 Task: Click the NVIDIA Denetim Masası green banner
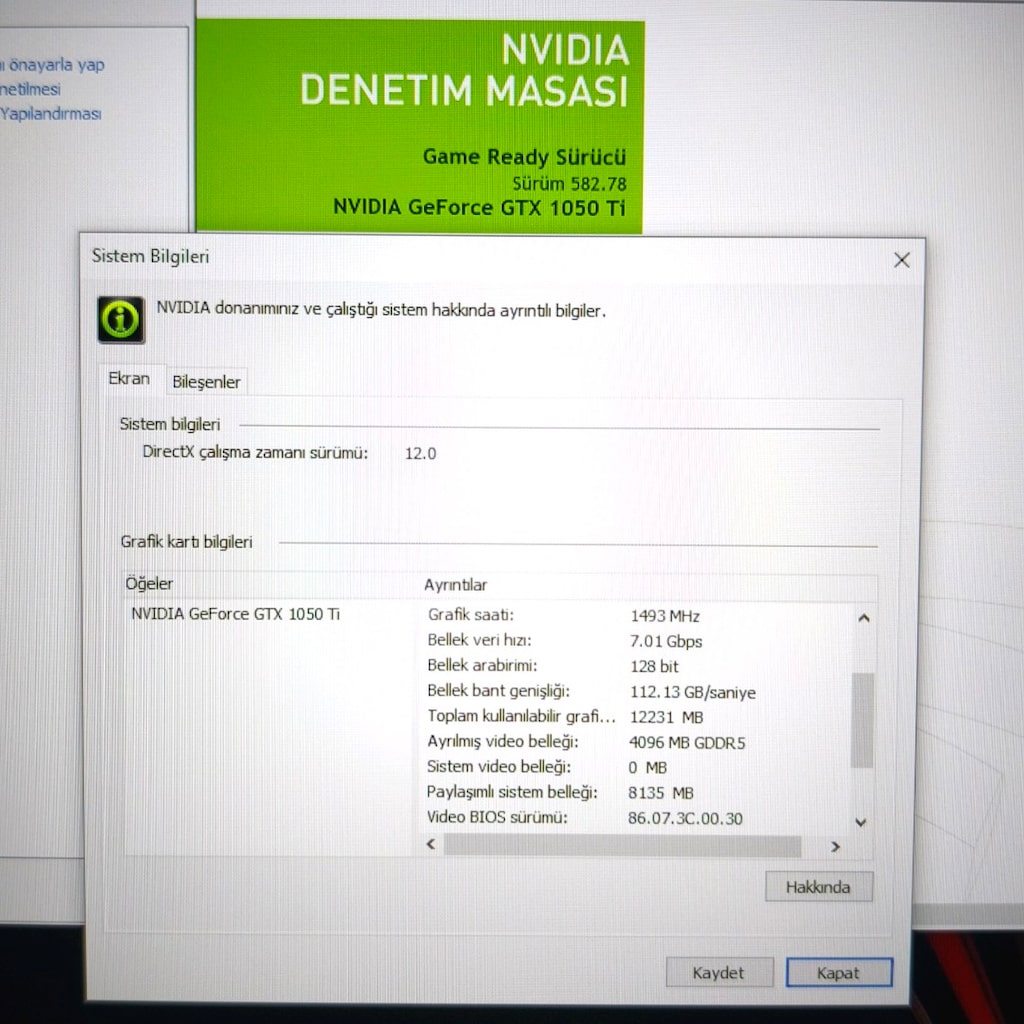point(420,126)
